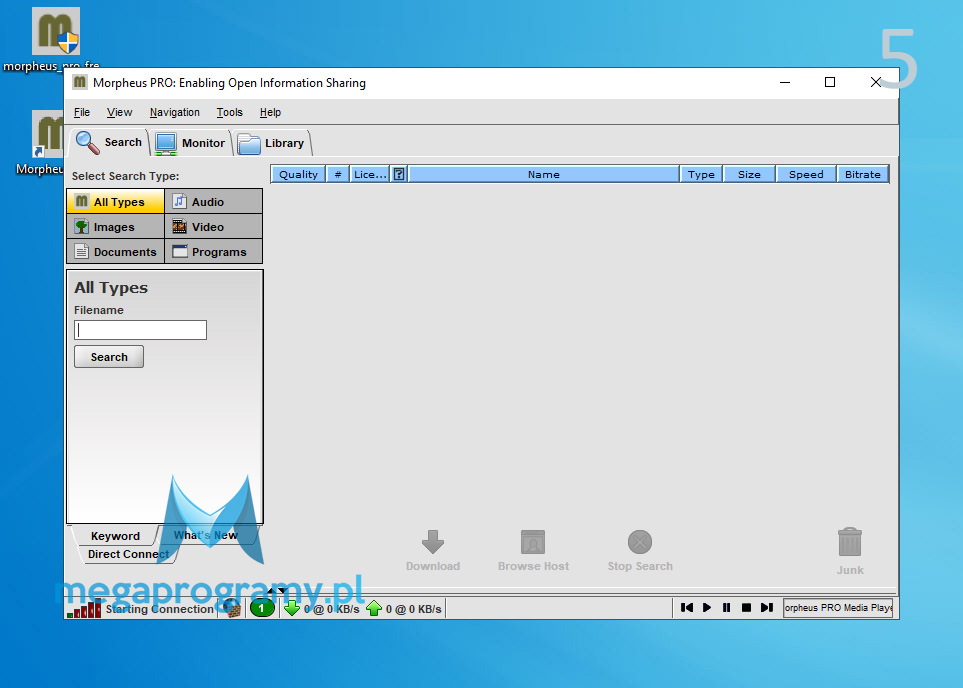The image size is (963, 688).
Task: Select Audio search type
Action: point(214,201)
